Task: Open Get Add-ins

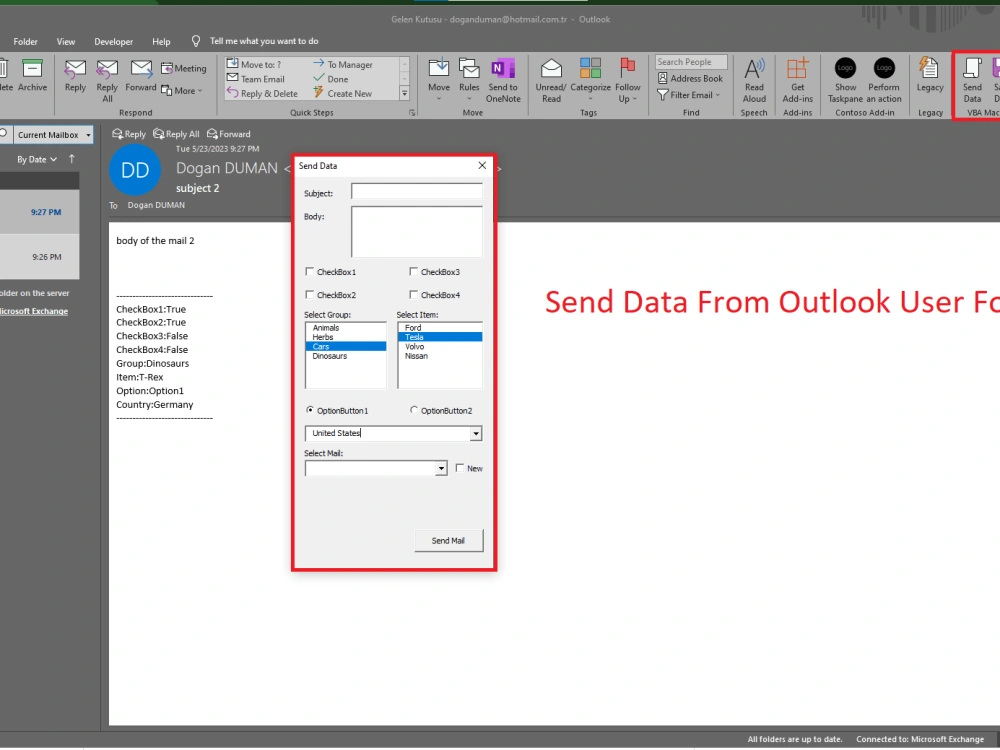Action: point(797,75)
